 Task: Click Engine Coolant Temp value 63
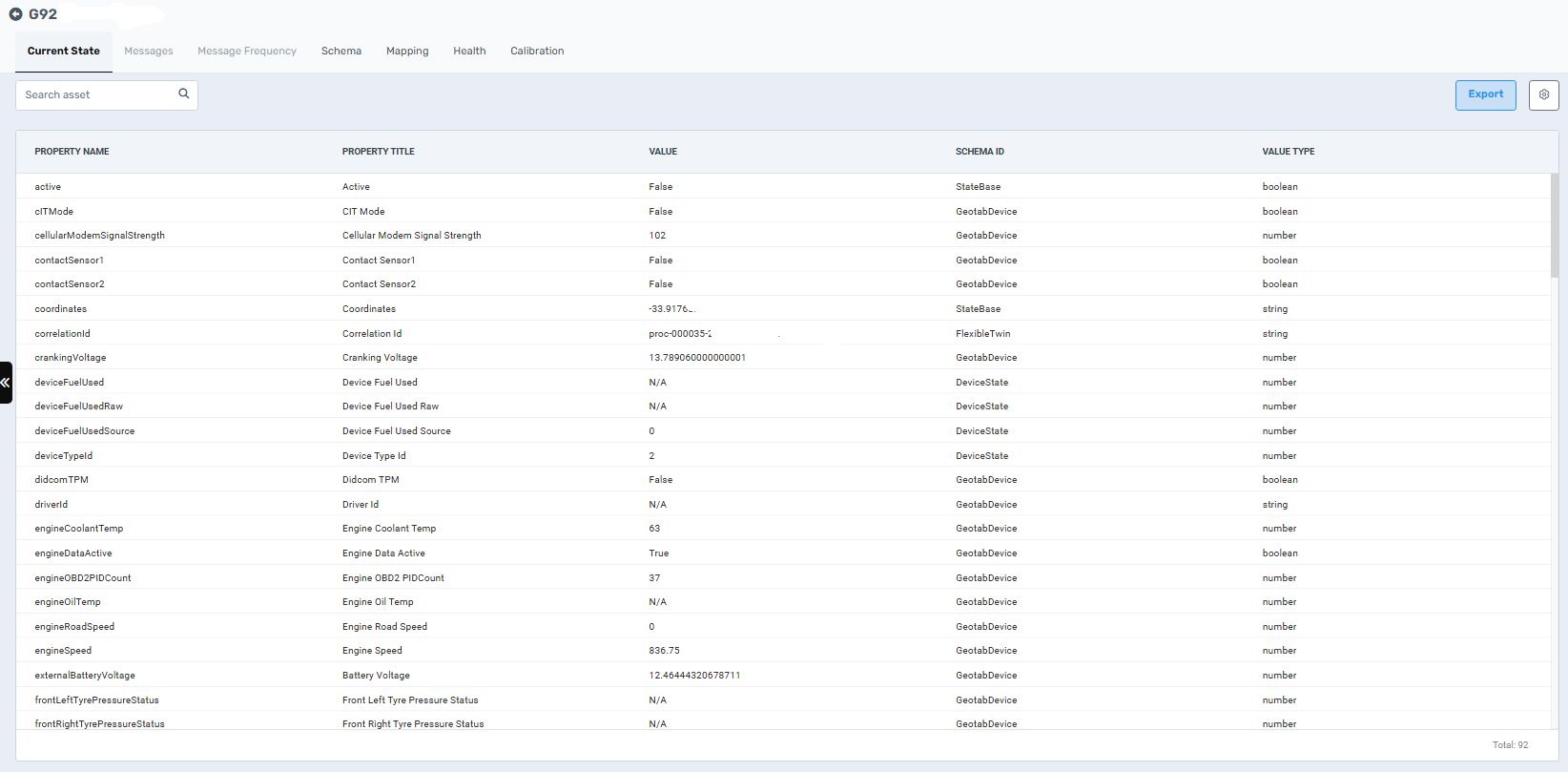tap(654, 529)
